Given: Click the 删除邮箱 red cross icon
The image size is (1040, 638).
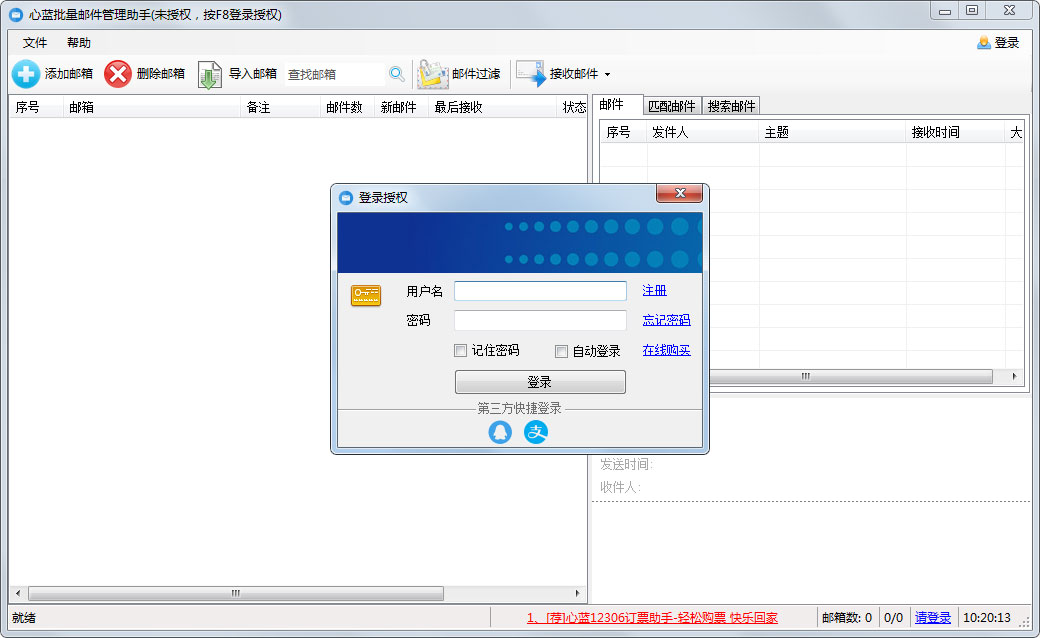Looking at the screenshot, I should coord(119,72).
